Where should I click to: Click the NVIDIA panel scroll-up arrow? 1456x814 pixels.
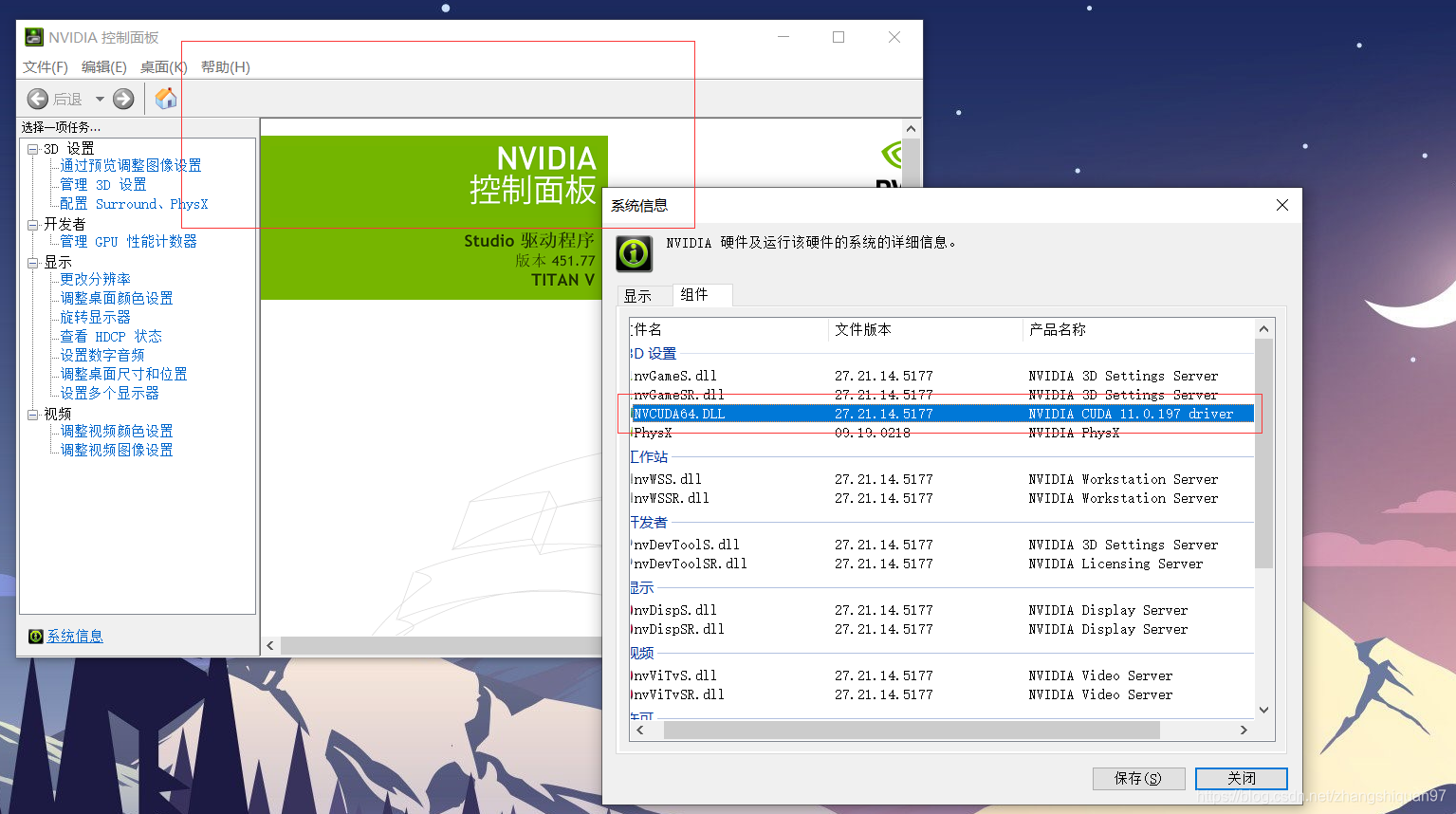(x=911, y=128)
